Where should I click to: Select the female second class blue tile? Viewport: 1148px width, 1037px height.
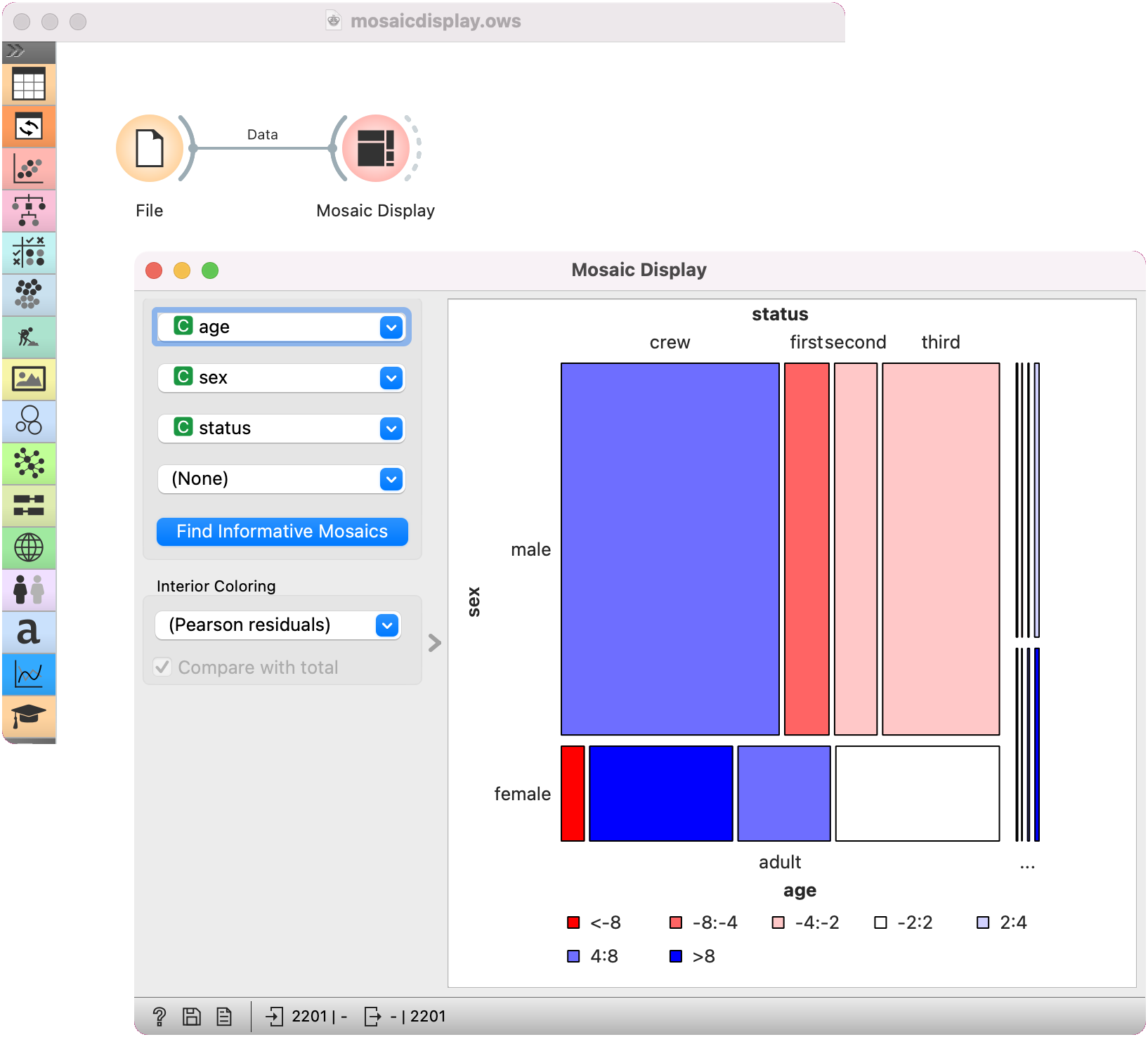click(784, 793)
